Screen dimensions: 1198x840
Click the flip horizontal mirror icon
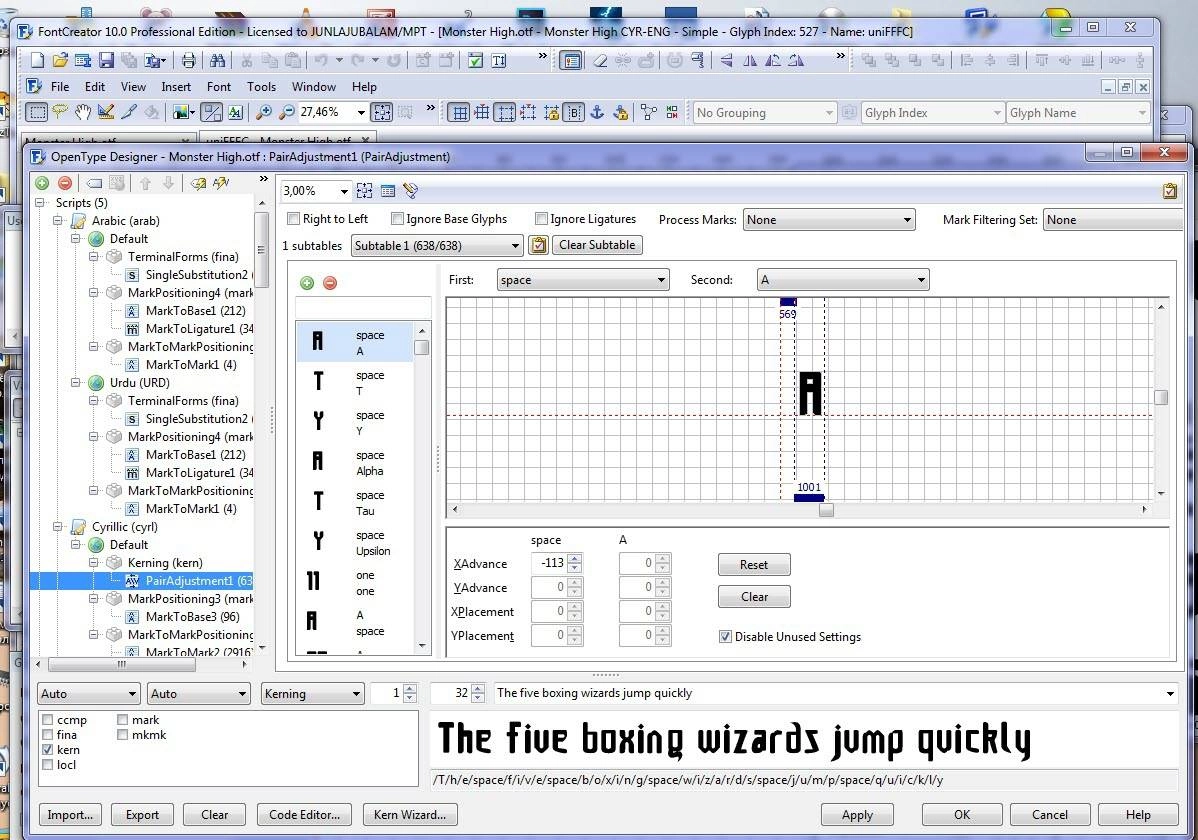pos(750,60)
